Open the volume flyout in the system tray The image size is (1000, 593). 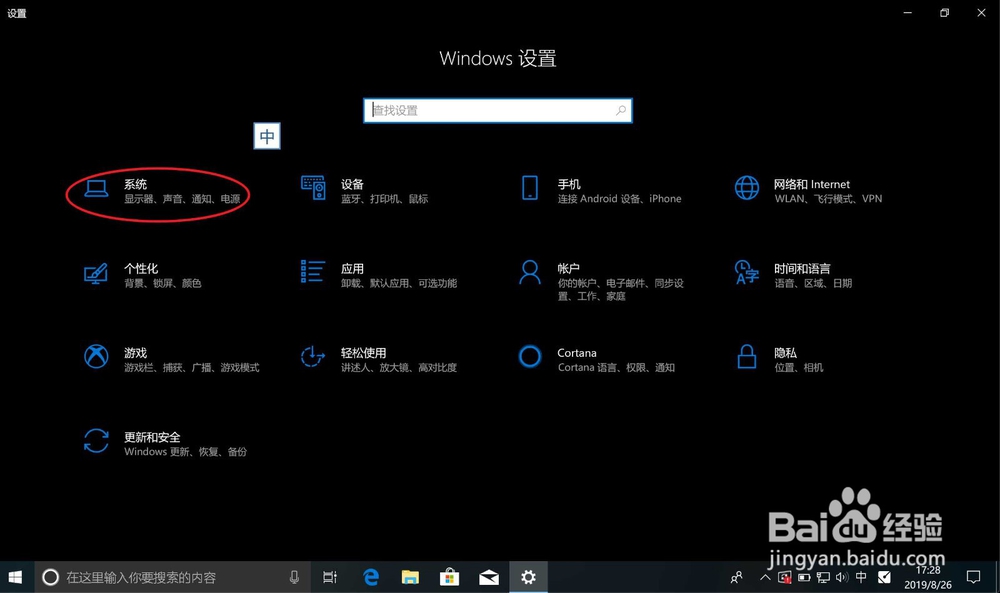pos(840,577)
